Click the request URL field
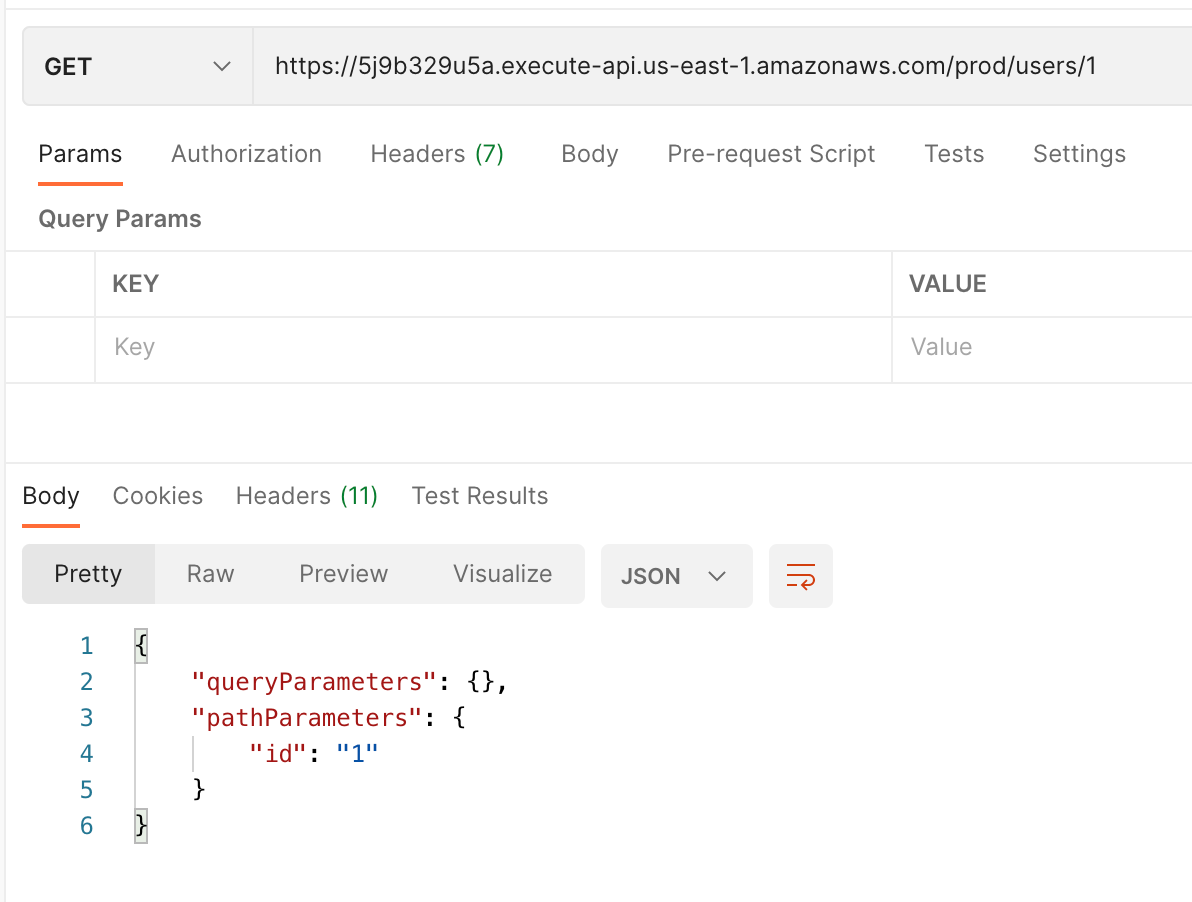 pyautogui.click(x=700, y=66)
